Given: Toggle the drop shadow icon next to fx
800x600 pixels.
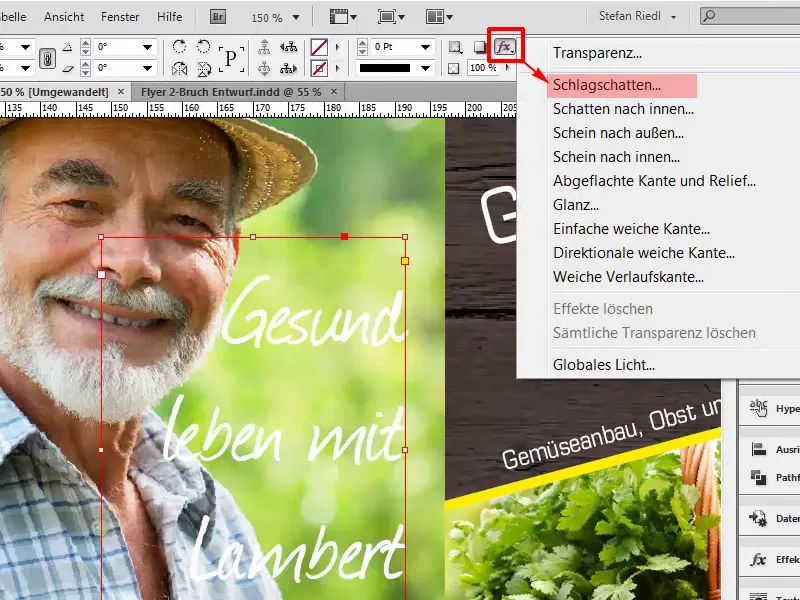Looking at the screenshot, I should click(479, 47).
